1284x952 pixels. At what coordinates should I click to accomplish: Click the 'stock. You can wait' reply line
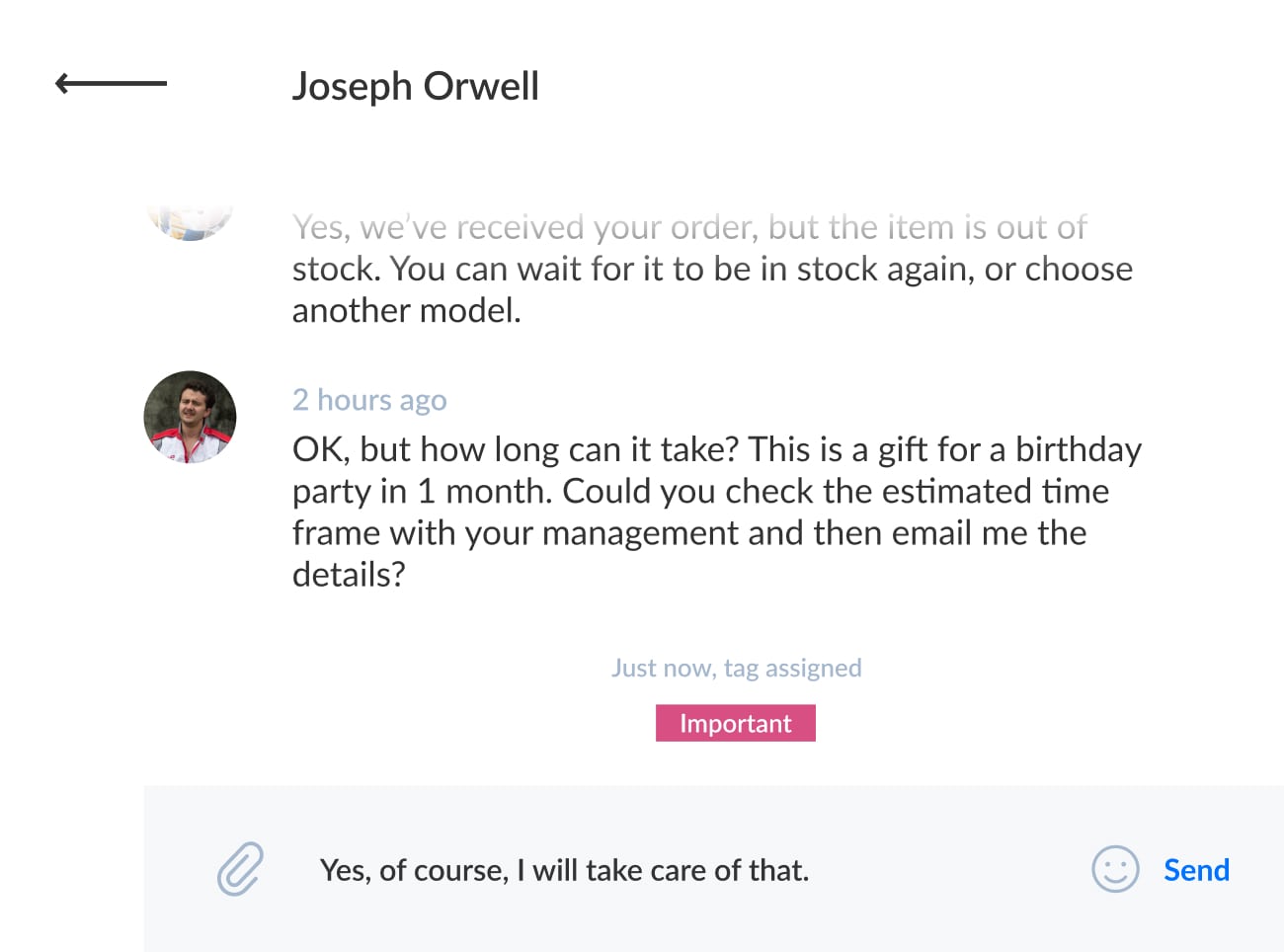pyautogui.click(x=711, y=269)
